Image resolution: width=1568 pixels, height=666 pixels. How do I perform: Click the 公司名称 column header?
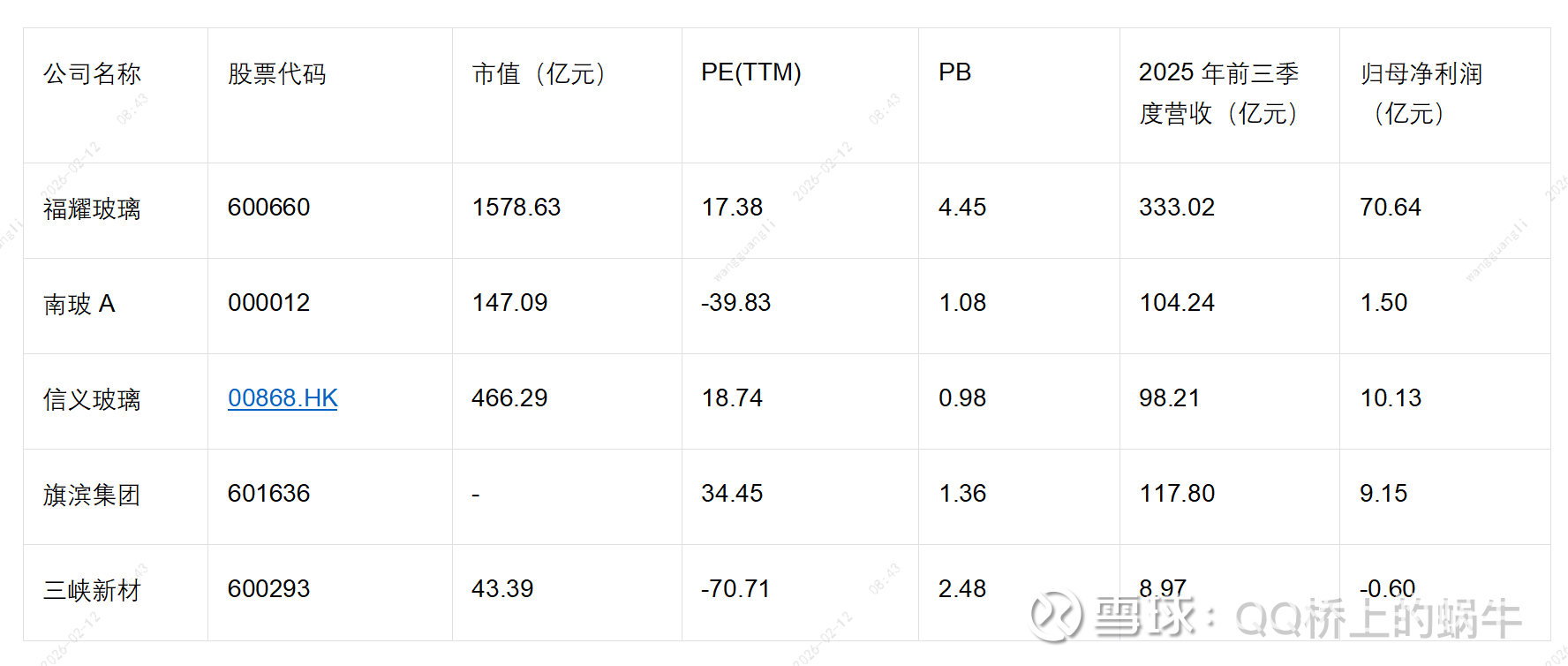pos(93,73)
